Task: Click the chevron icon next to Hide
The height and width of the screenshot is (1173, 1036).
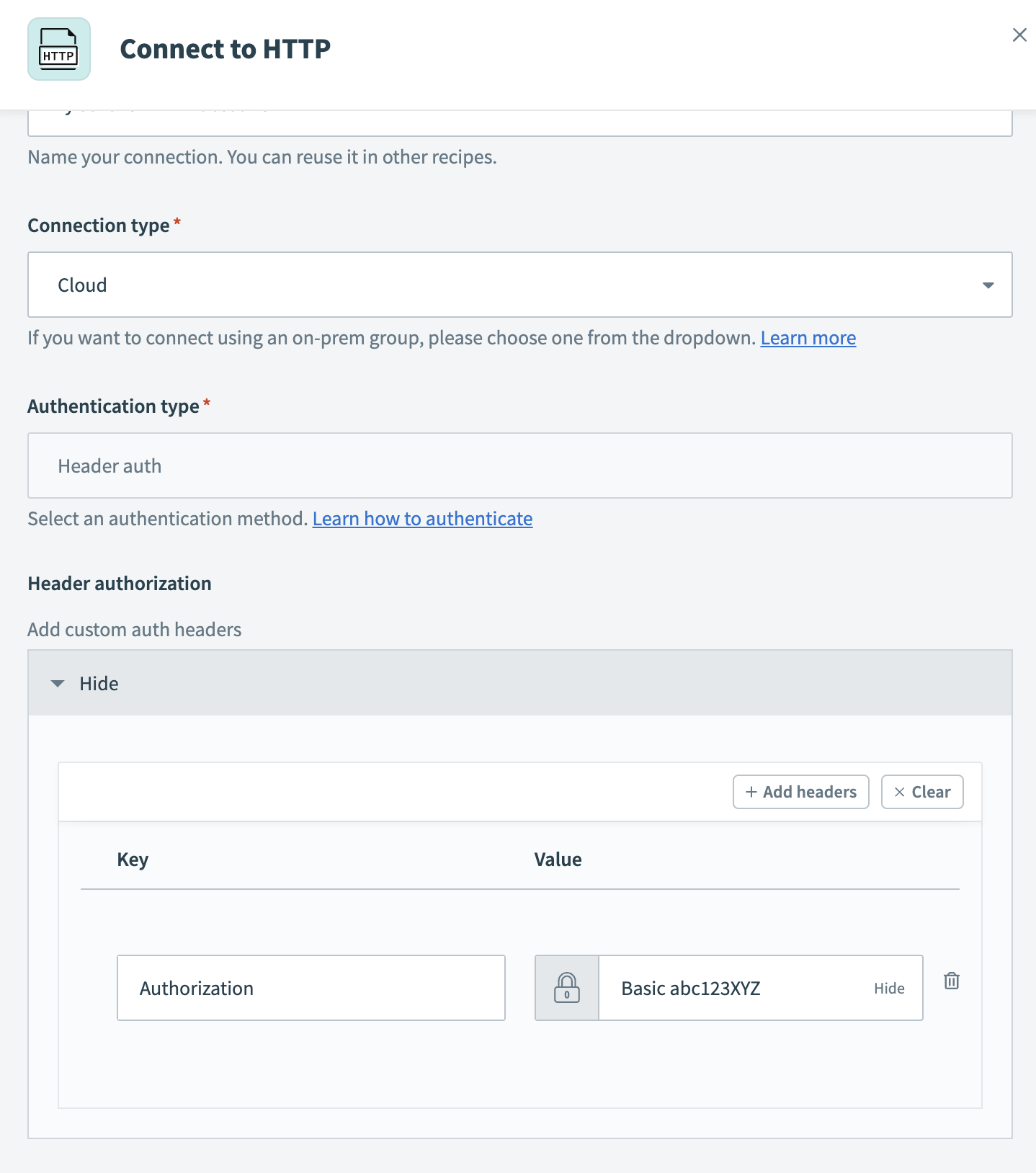Action: coord(58,683)
